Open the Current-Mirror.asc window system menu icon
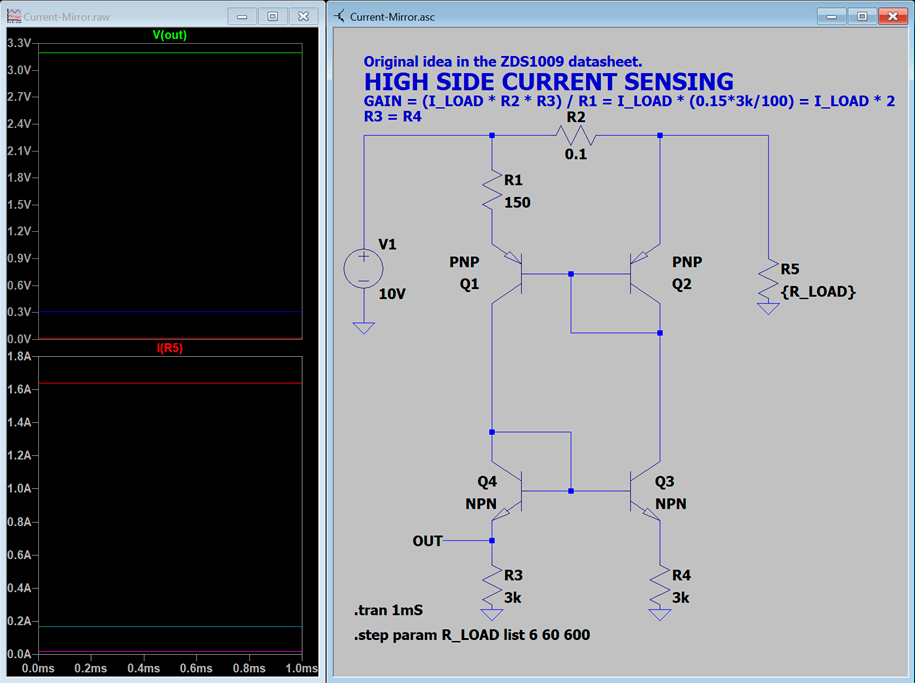This screenshot has height=683, width=915. click(x=341, y=17)
